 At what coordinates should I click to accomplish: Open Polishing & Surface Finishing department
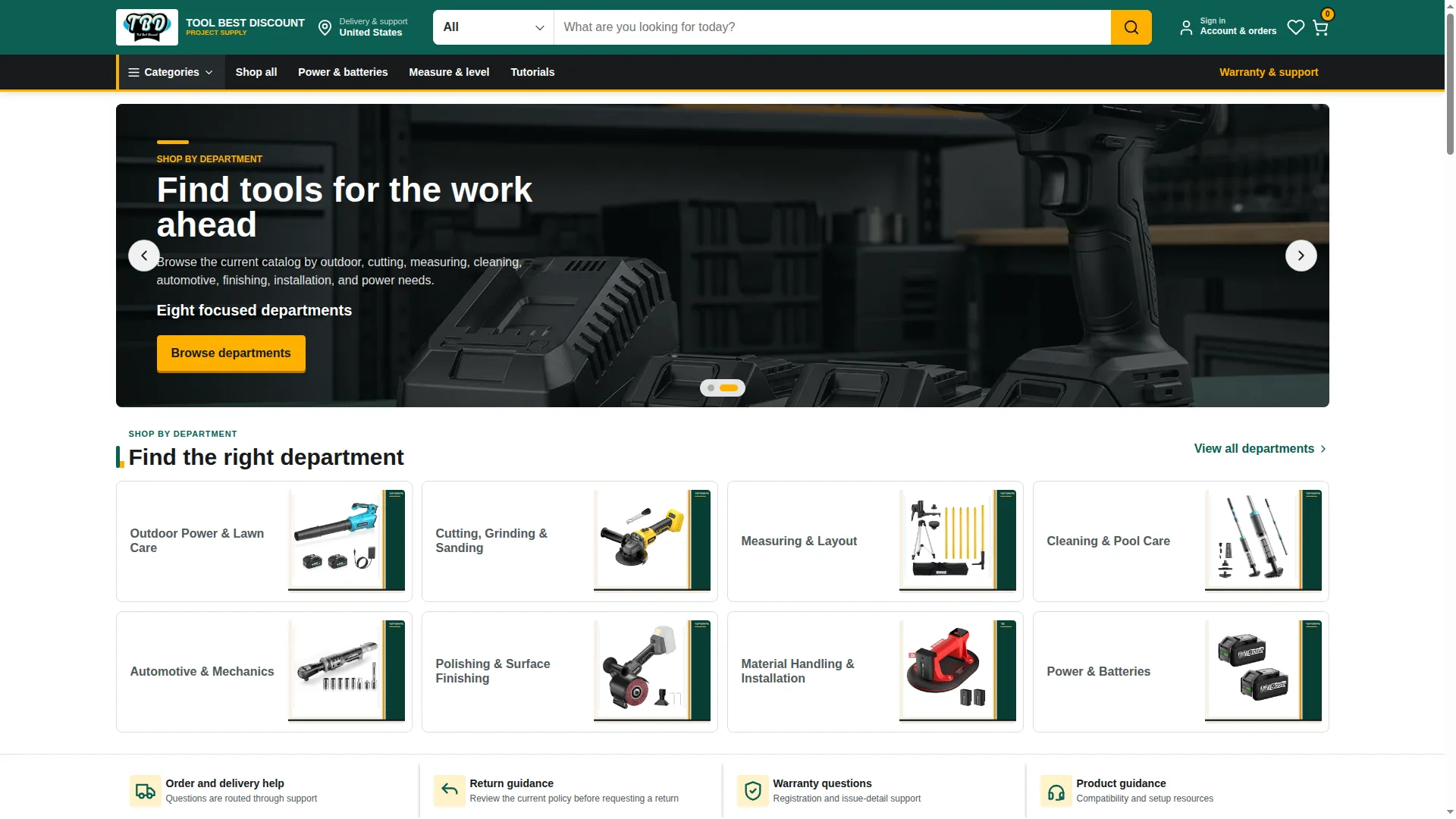[570, 672]
